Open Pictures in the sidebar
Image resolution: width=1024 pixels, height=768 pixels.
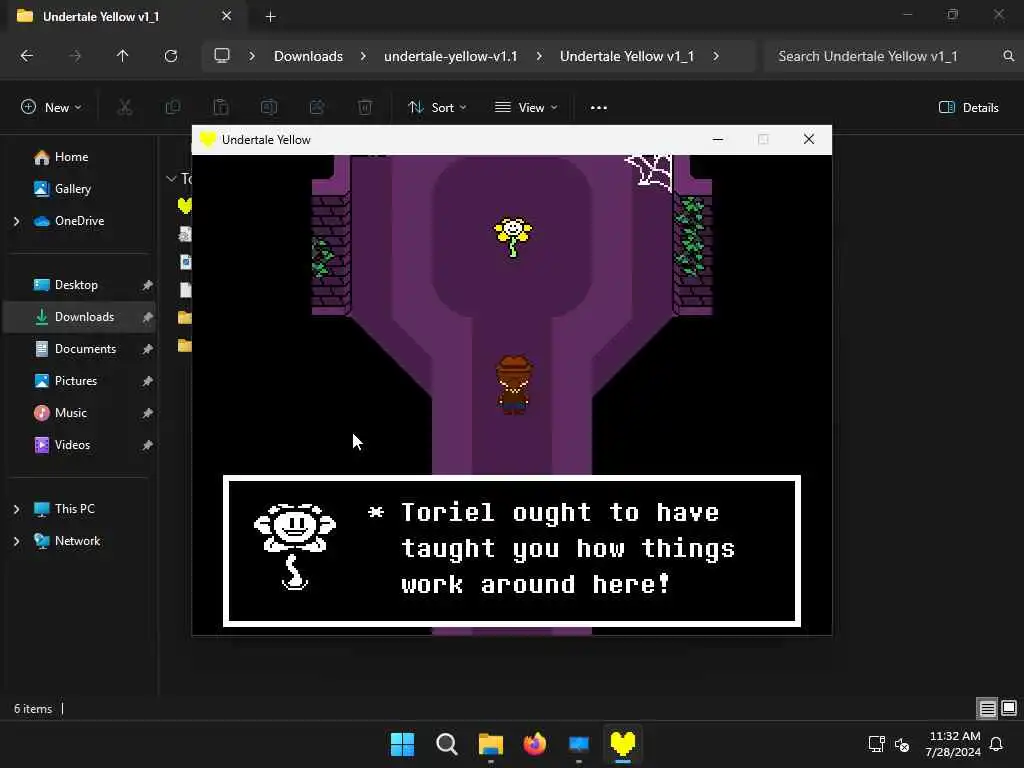pyautogui.click(x=76, y=381)
